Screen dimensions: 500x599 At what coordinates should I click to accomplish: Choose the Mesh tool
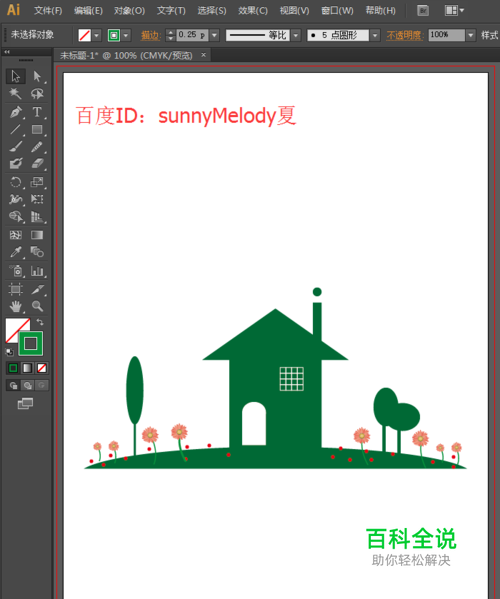(x=16, y=235)
